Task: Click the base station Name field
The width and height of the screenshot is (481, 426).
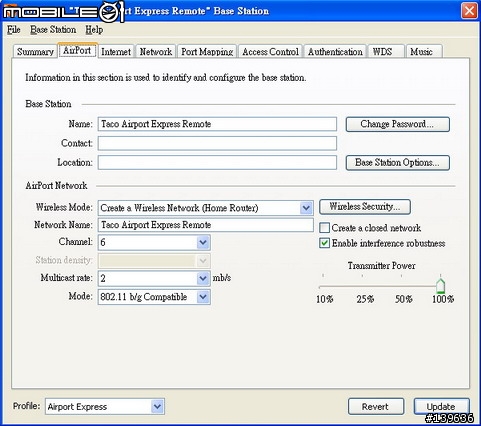Action: coord(217,124)
